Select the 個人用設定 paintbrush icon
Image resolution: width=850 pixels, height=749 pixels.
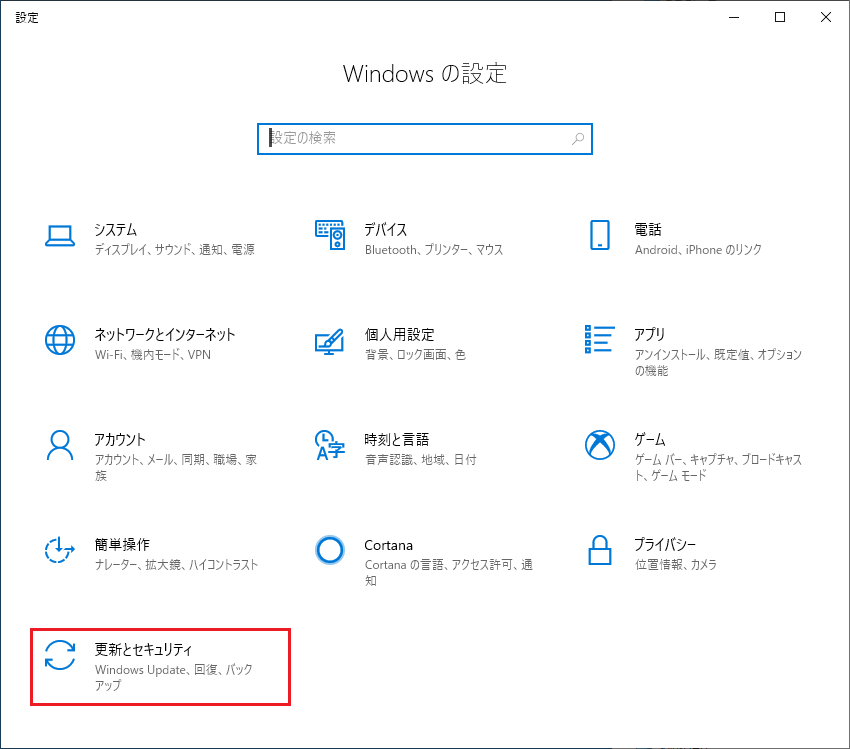tap(330, 341)
